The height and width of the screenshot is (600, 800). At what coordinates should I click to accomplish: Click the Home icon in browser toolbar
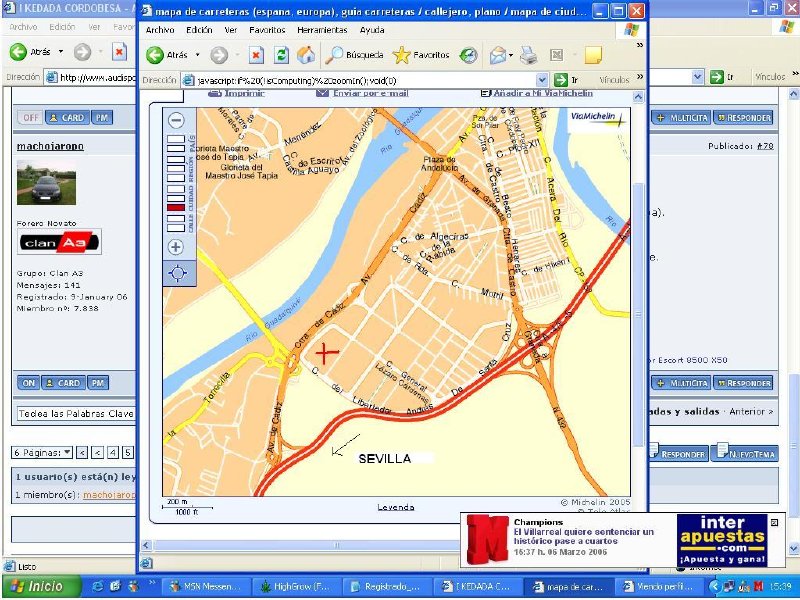[x=307, y=54]
